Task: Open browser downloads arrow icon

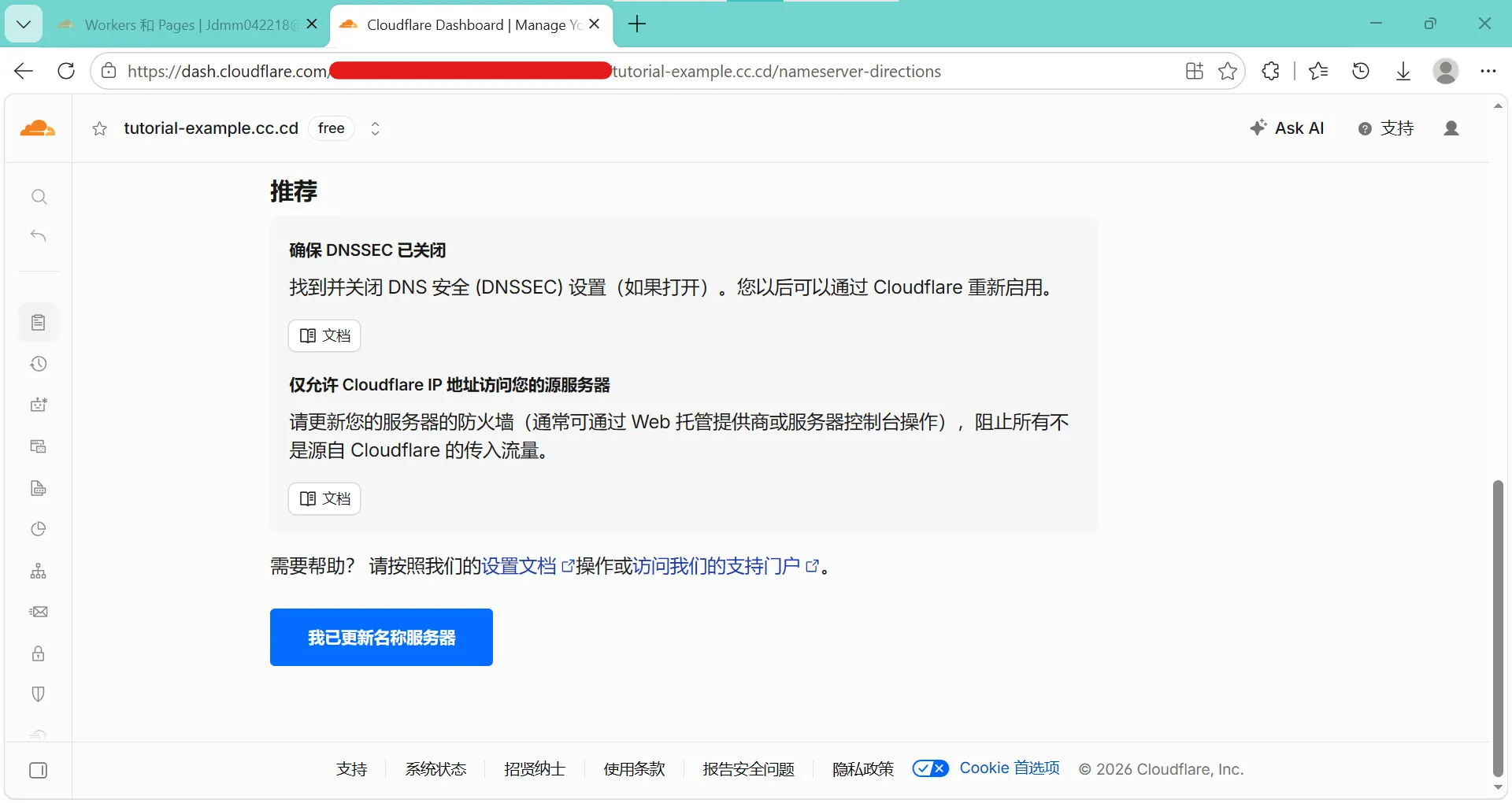Action: (x=1403, y=71)
